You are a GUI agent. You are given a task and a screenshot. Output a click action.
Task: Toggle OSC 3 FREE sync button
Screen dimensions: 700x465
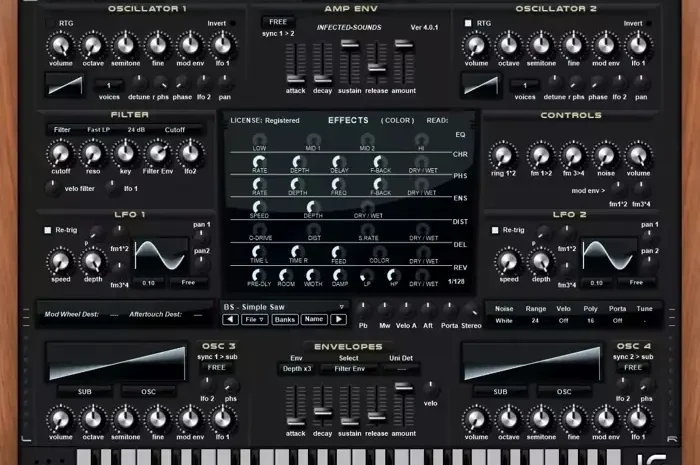pos(217,368)
